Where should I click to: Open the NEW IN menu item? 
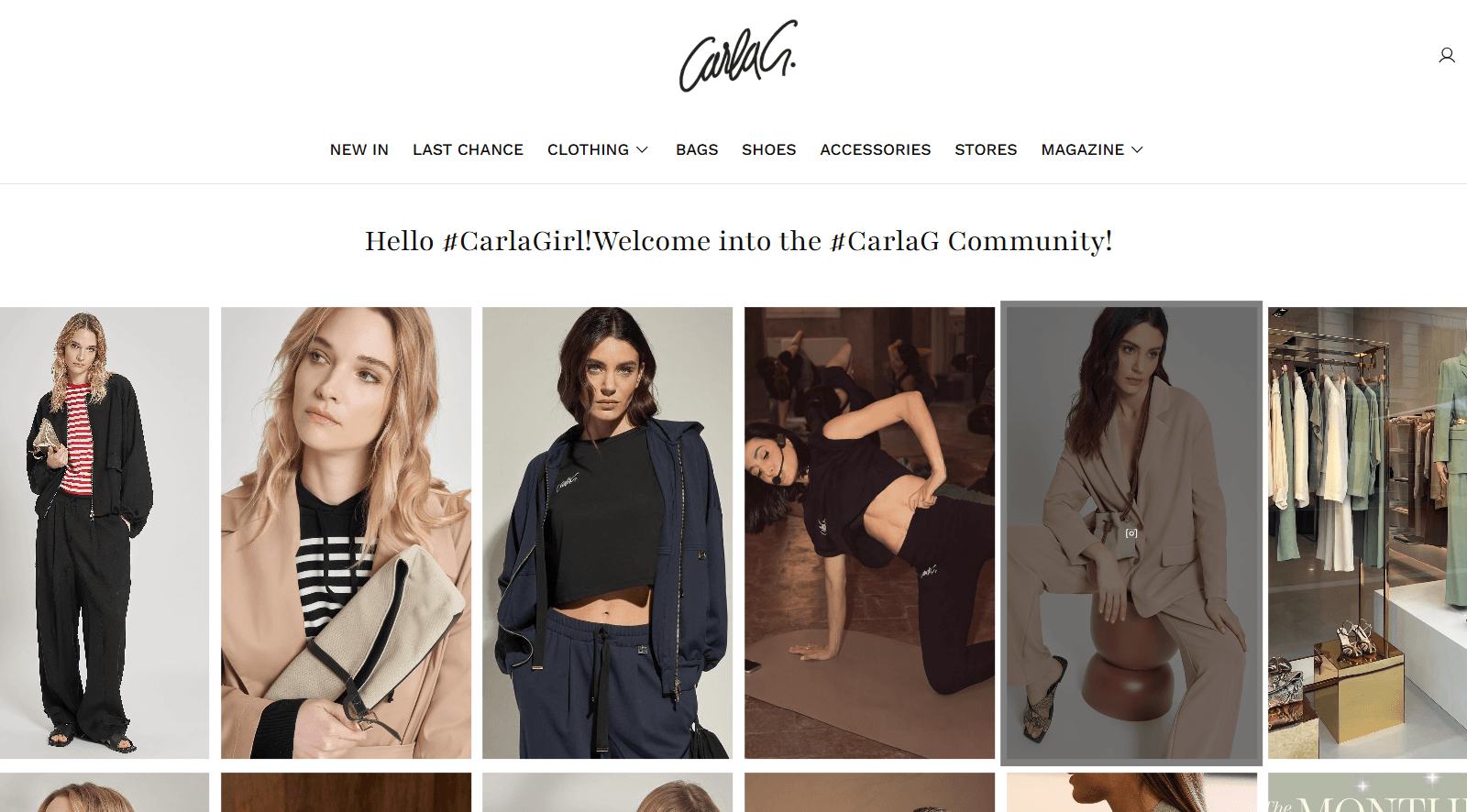coord(359,149)
